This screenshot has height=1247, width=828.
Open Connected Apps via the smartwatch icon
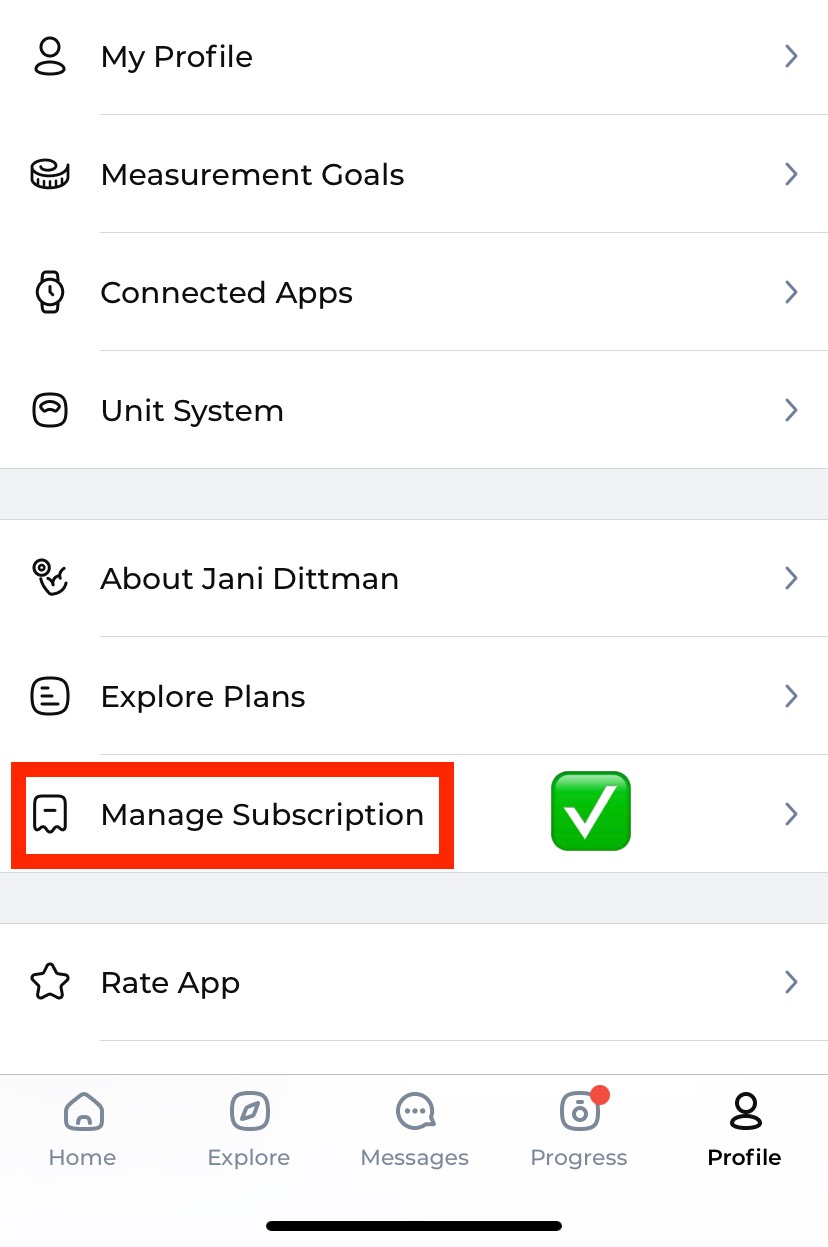[49, 292]
